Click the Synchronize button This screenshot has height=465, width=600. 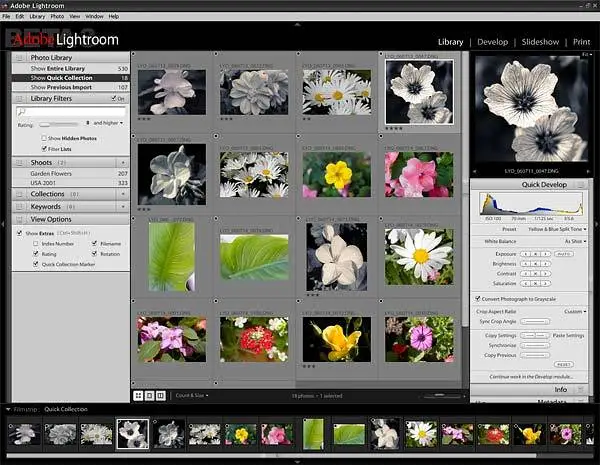point(535,345)
